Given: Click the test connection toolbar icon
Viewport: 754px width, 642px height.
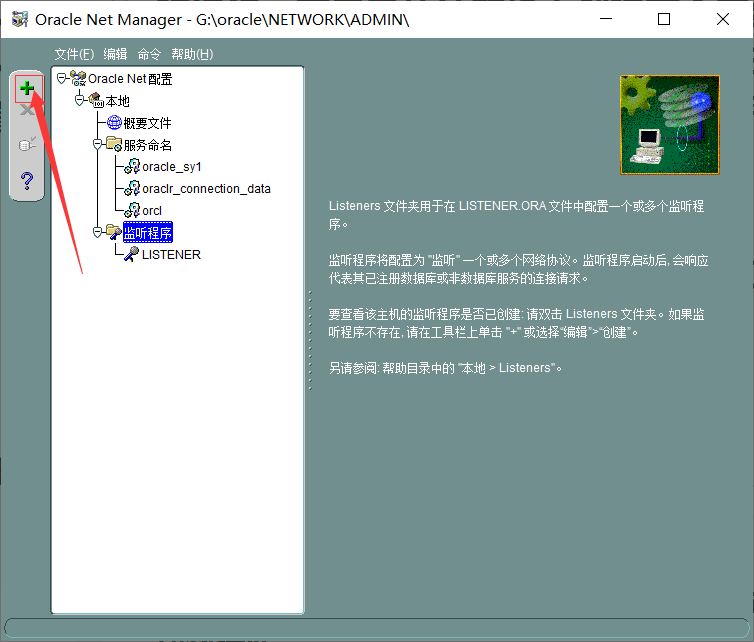Looking at the screenshot, I should click(x=27, y=143).
